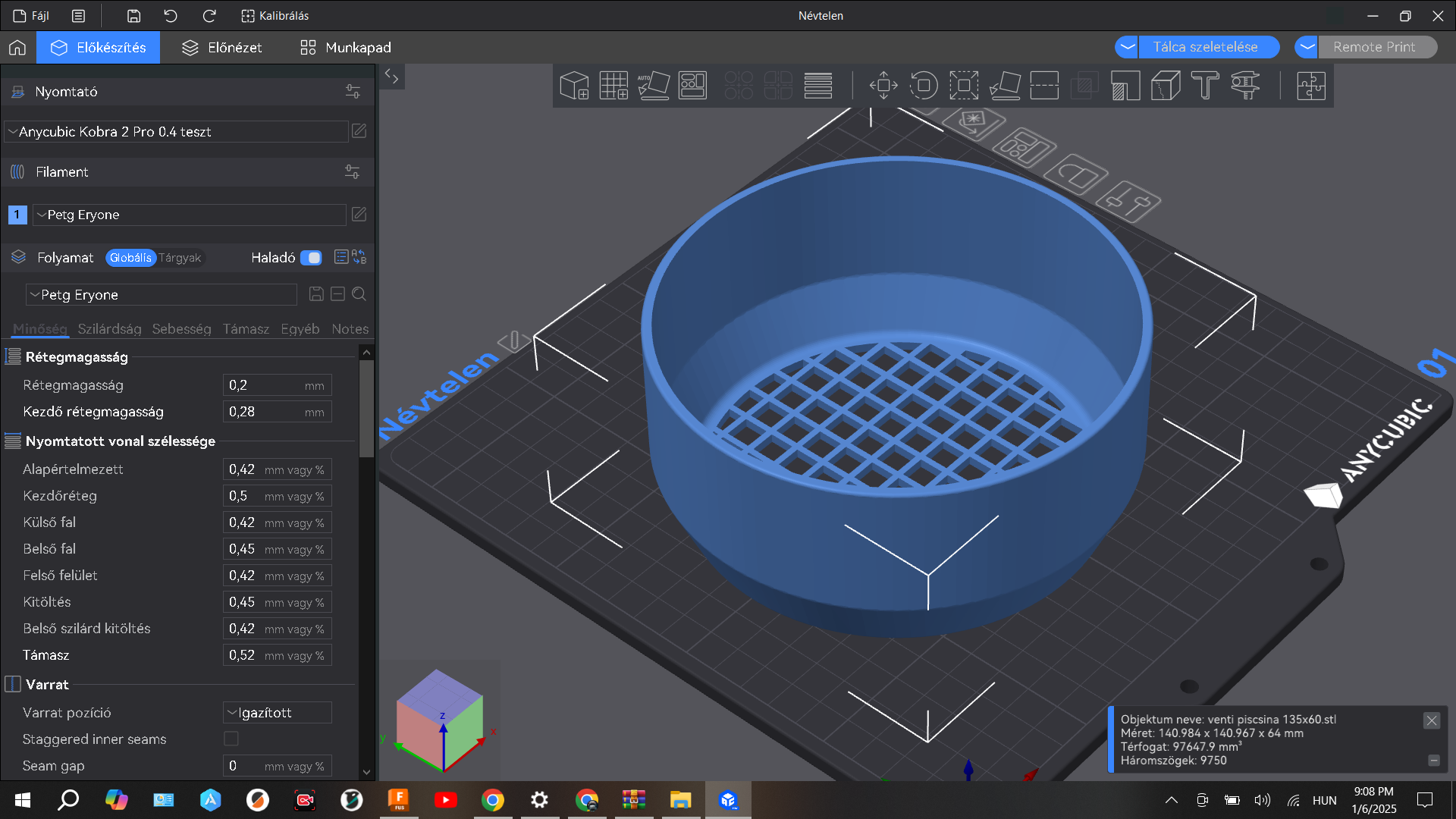Open the Assembly view puzzle icon
The image size is (1456, 819).
(x=1311, y=86)
